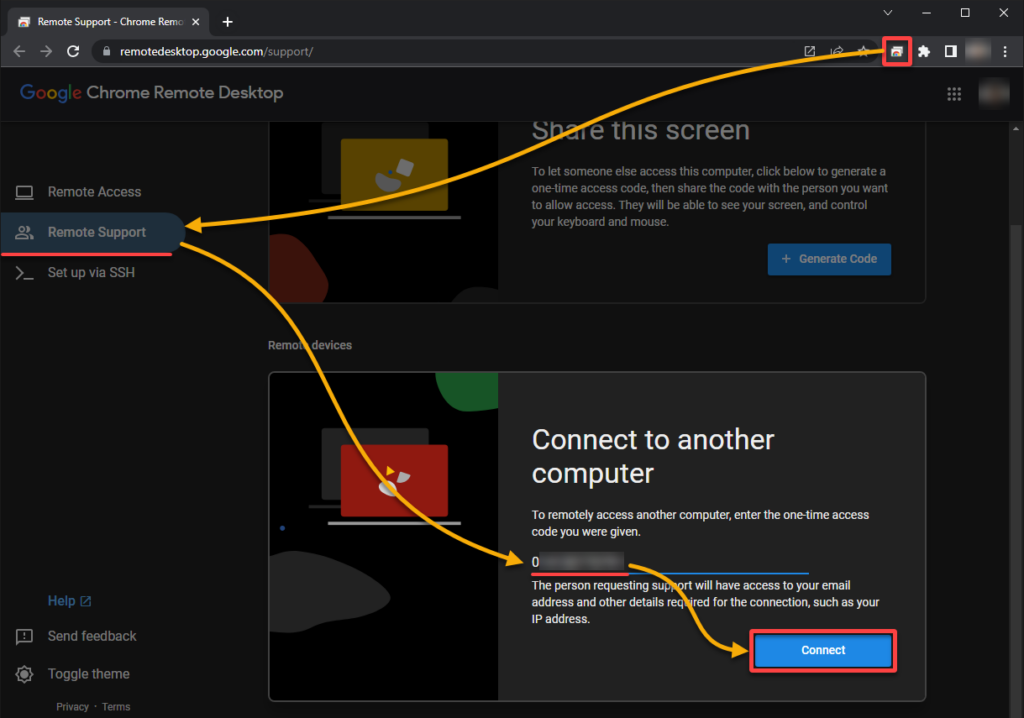Click the Chrome Remote Desktop extension icon

click(x=896, y=51)
